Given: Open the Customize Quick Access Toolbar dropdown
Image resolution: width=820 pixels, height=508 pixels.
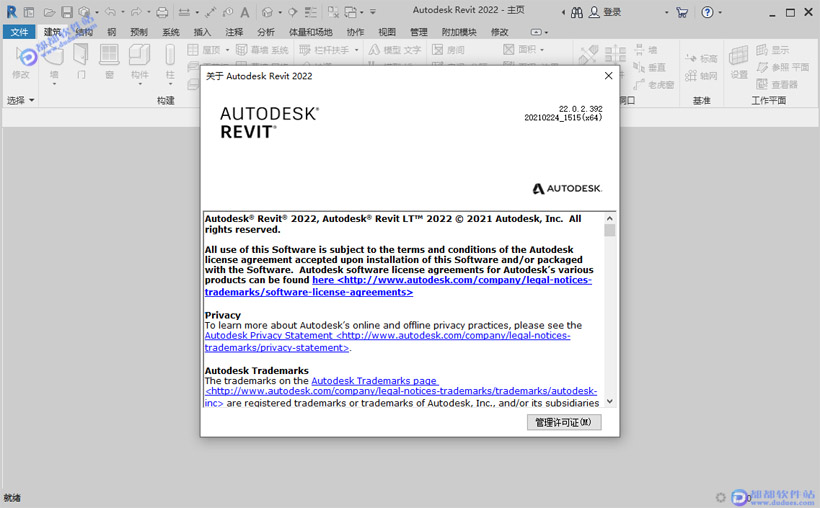Looking at the screenshot, I should 373,12.
